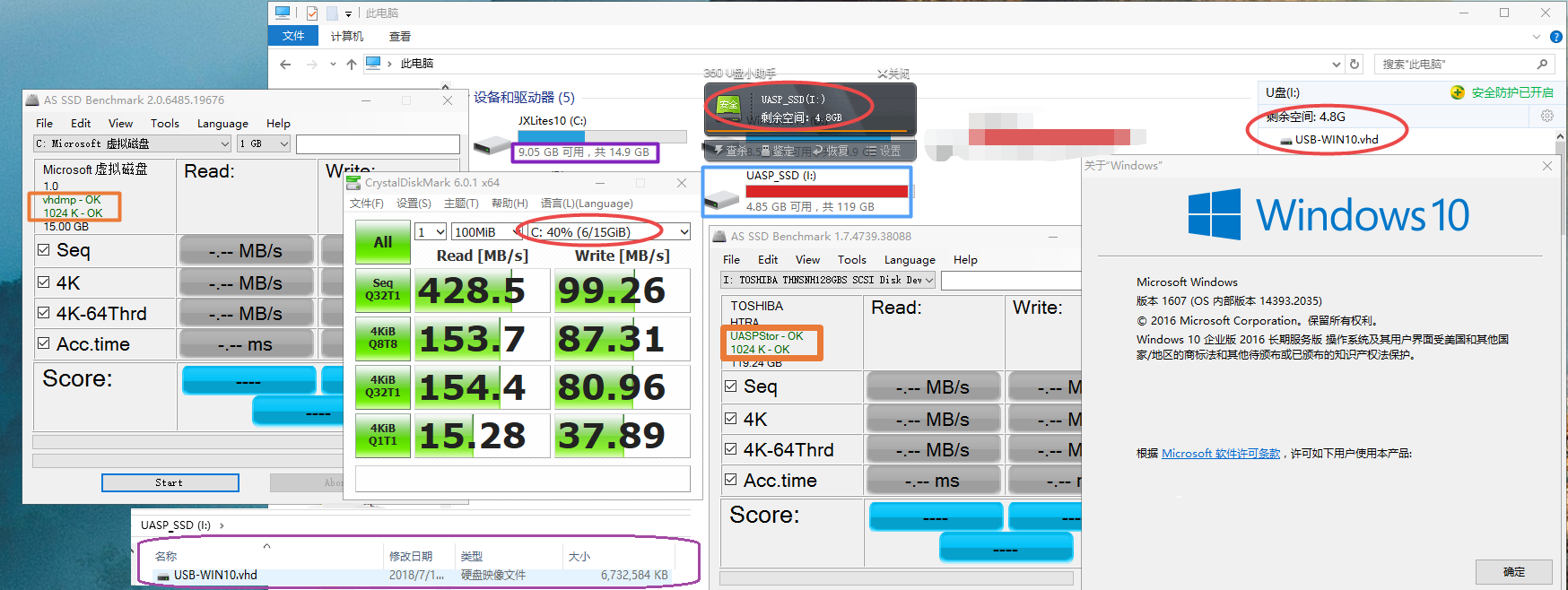Click the up-one-level arrow in Explorer

(x=352, y=64)
